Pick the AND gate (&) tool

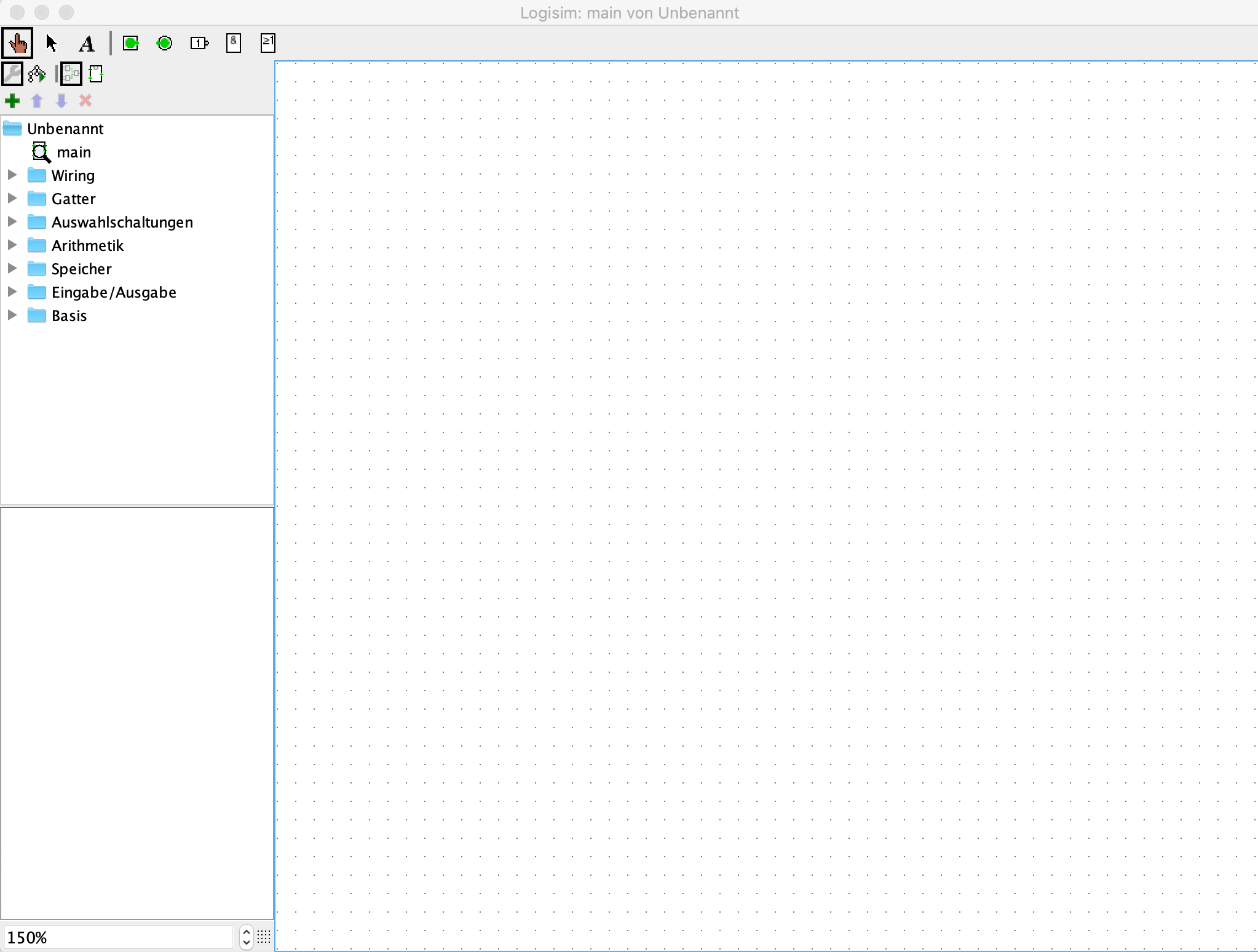click(234, 43)
